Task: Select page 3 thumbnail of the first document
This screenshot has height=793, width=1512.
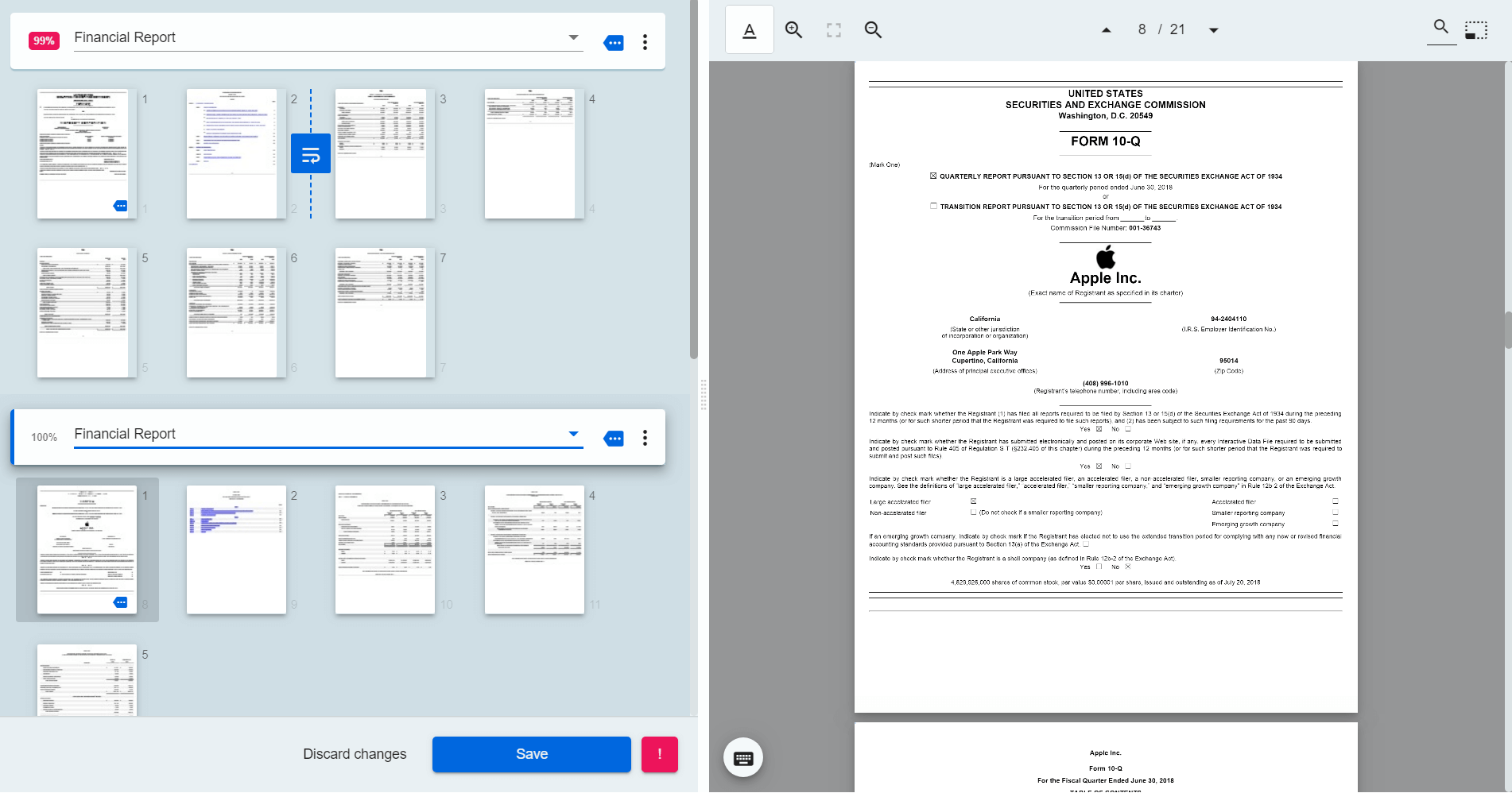Action: tap(385, 153)
